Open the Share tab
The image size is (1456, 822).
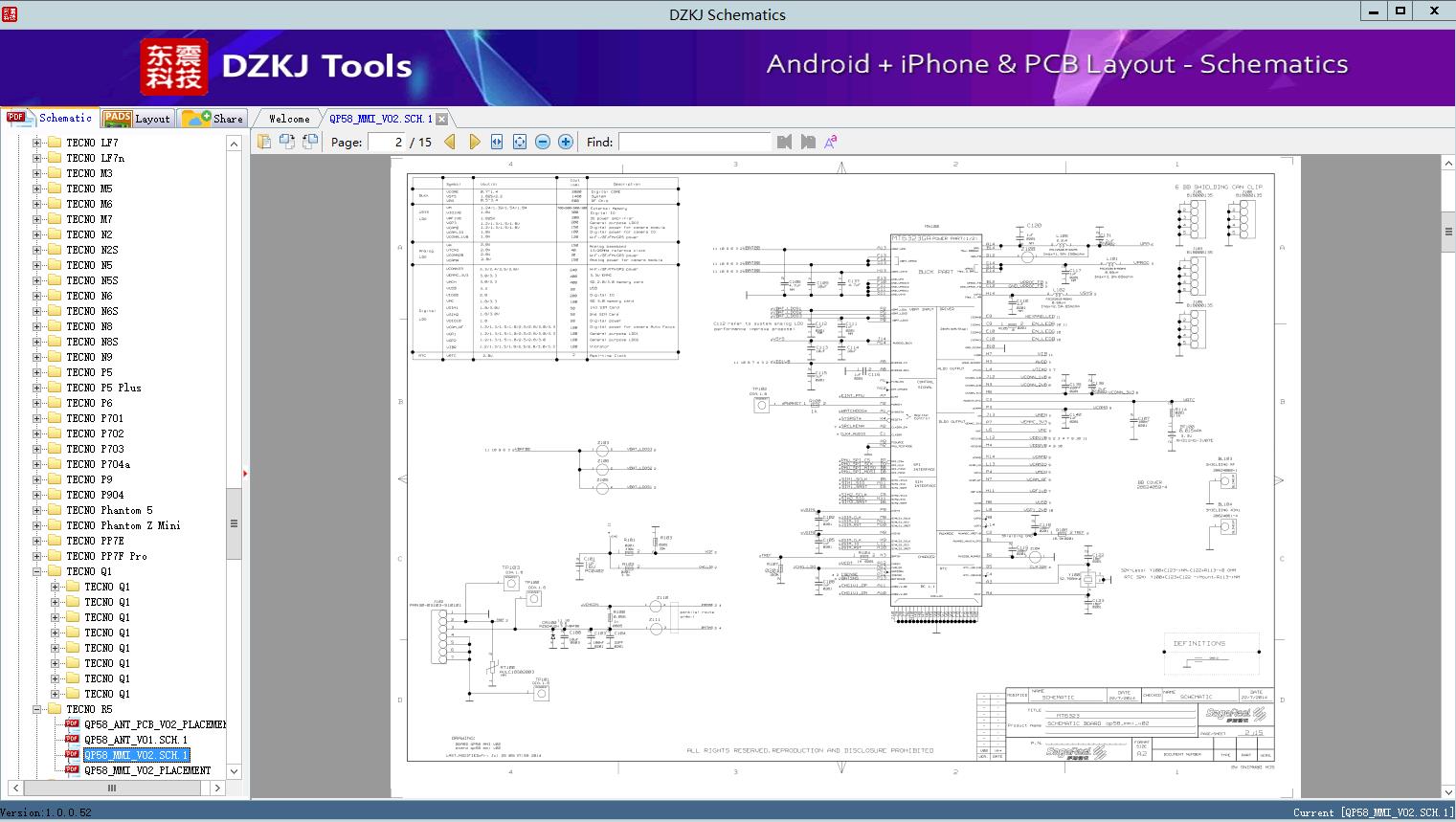click(213, 119)
